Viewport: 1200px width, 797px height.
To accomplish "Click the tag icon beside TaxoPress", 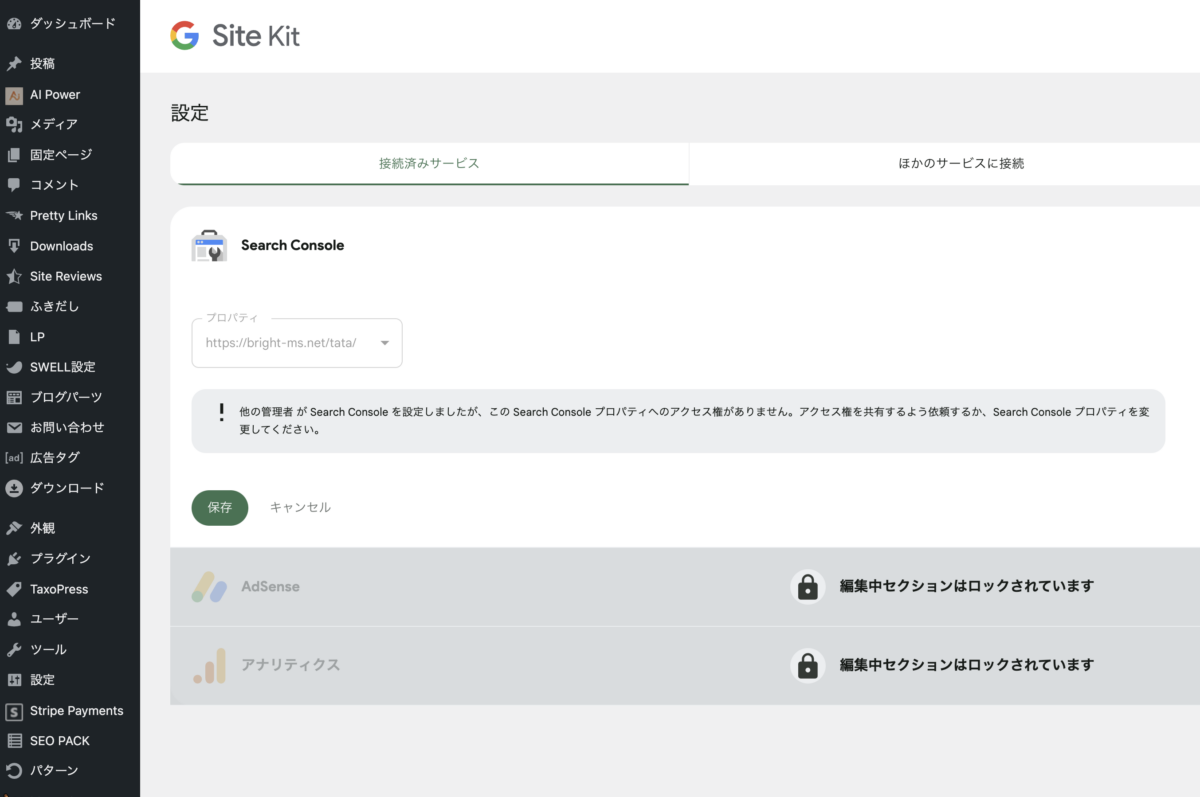I will 14,589.
